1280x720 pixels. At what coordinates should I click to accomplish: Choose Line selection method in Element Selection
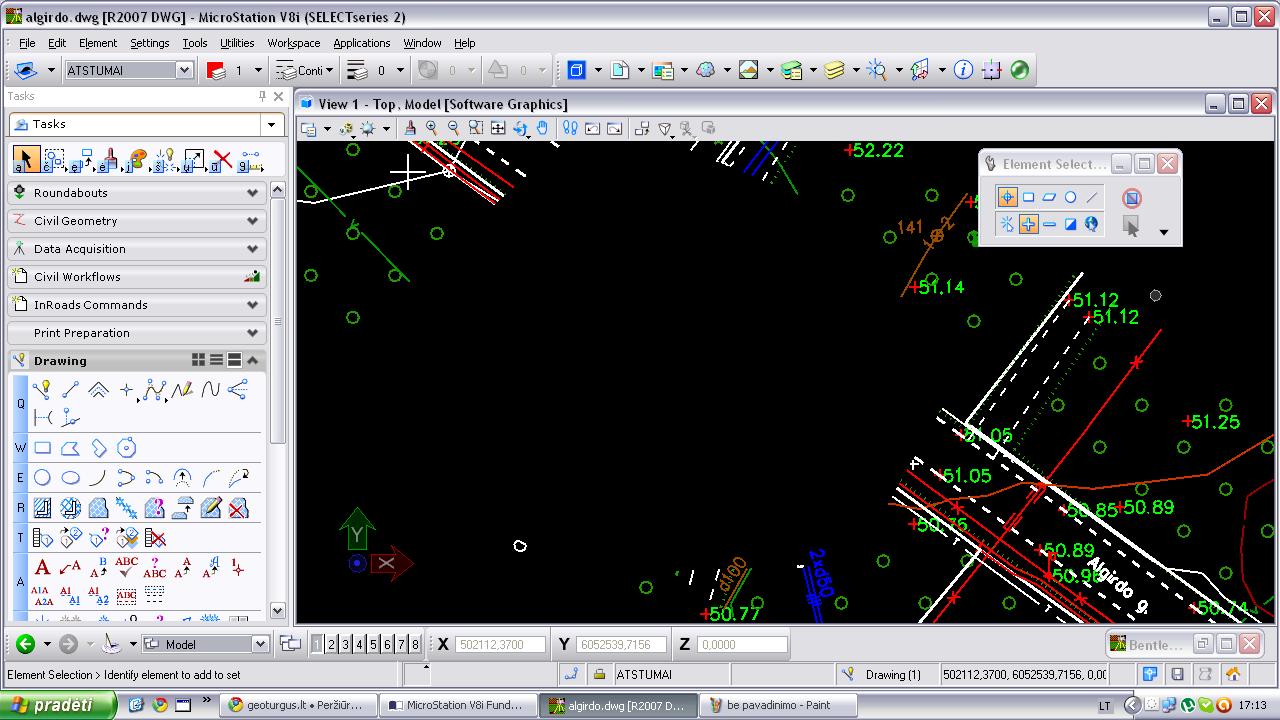(x=1091, y=197)
